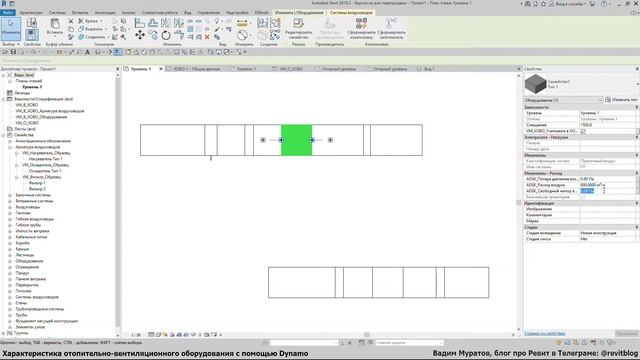Click the shopping cart icon in title bar
Viewport: 640px width, 360px height.
point(592,4)
